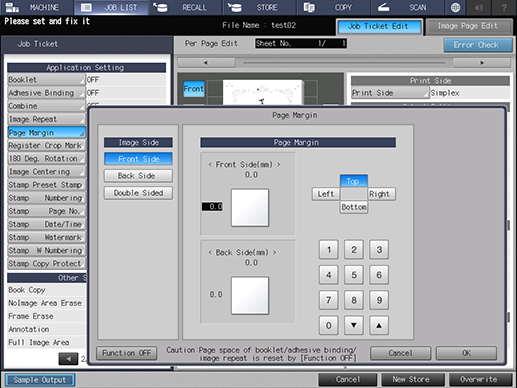Go to previous sheet with left arrow
The image size is (517, 388).
[x=206, y=63]
